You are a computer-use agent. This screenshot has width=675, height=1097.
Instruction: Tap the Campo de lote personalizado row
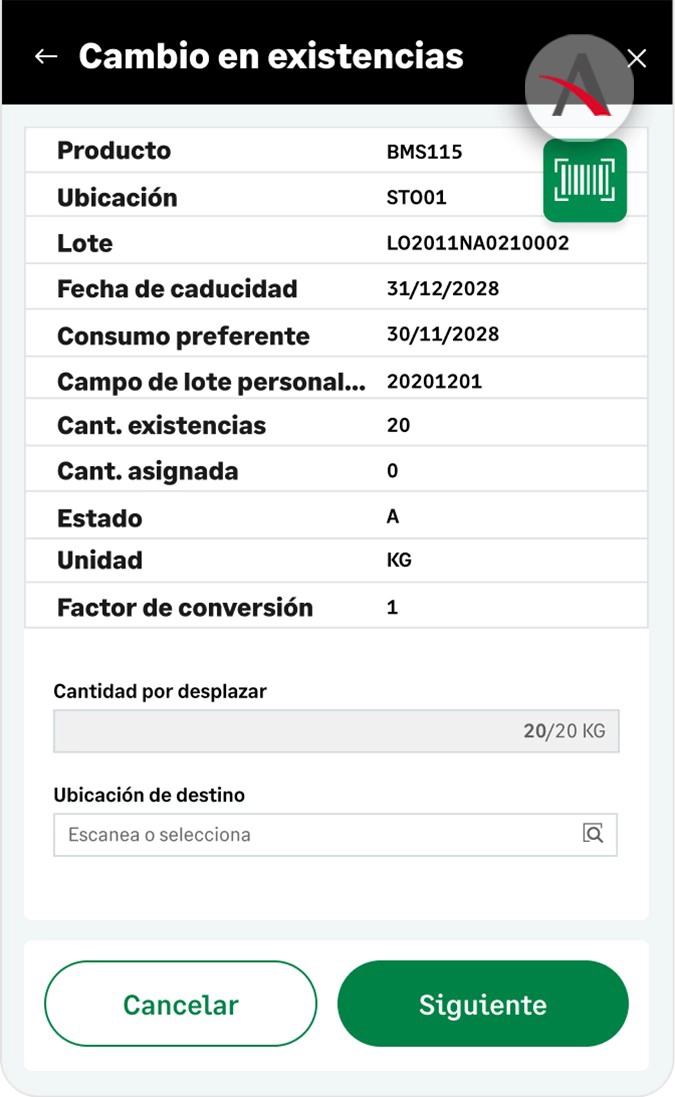336,381
